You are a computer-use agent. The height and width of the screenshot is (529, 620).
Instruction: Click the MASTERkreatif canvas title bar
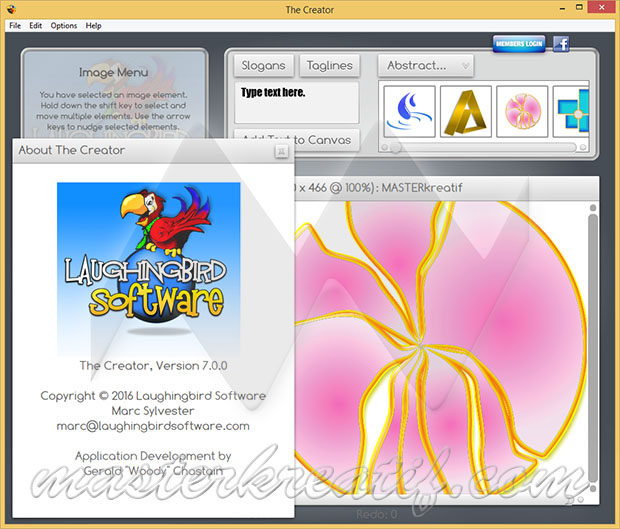[x=446, y=188]
